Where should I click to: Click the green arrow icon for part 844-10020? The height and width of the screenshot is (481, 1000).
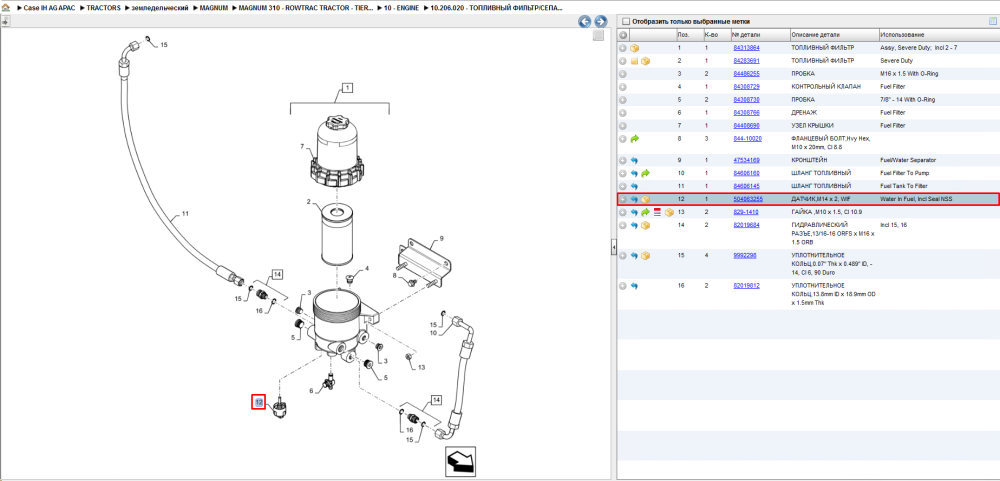coord(635,138)
